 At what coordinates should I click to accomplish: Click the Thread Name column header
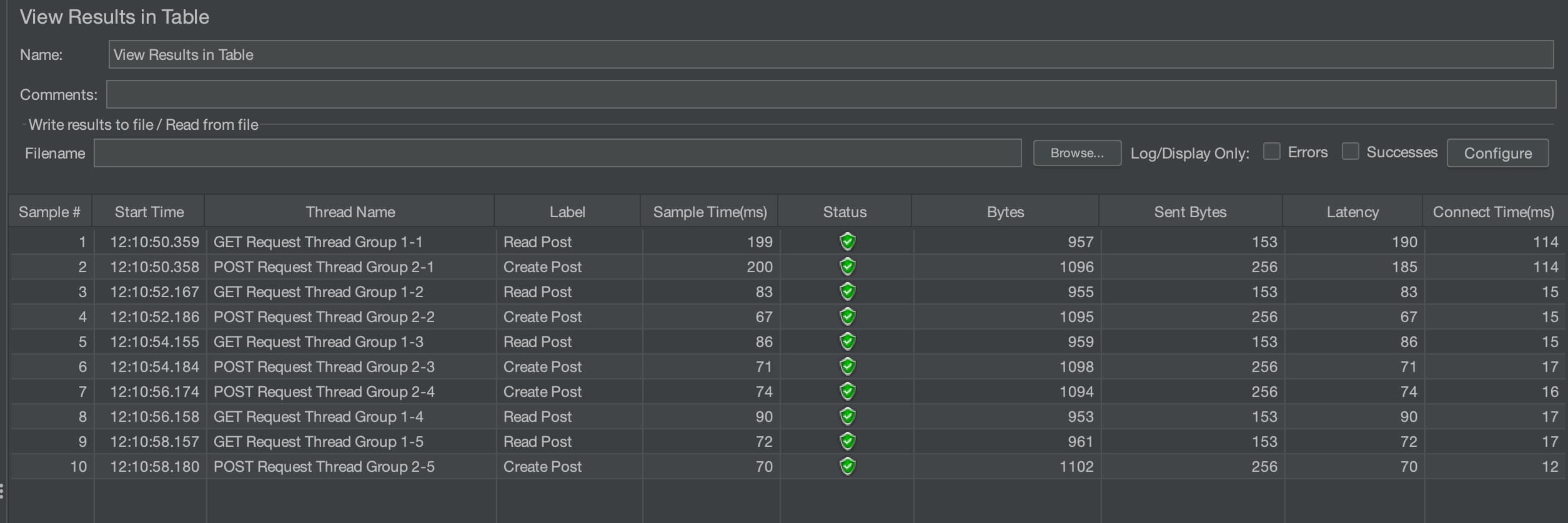tap(350, 212)
